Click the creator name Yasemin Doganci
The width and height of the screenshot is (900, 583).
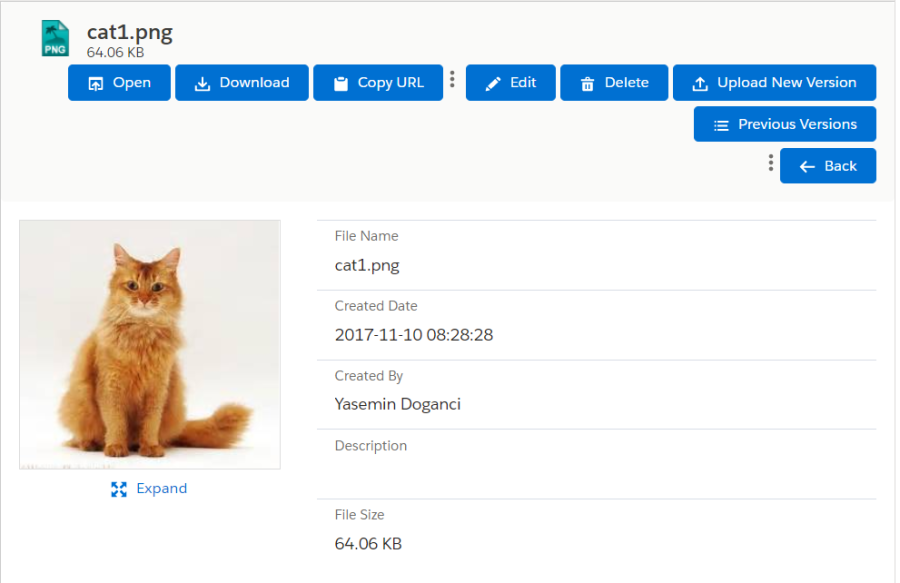397,404
